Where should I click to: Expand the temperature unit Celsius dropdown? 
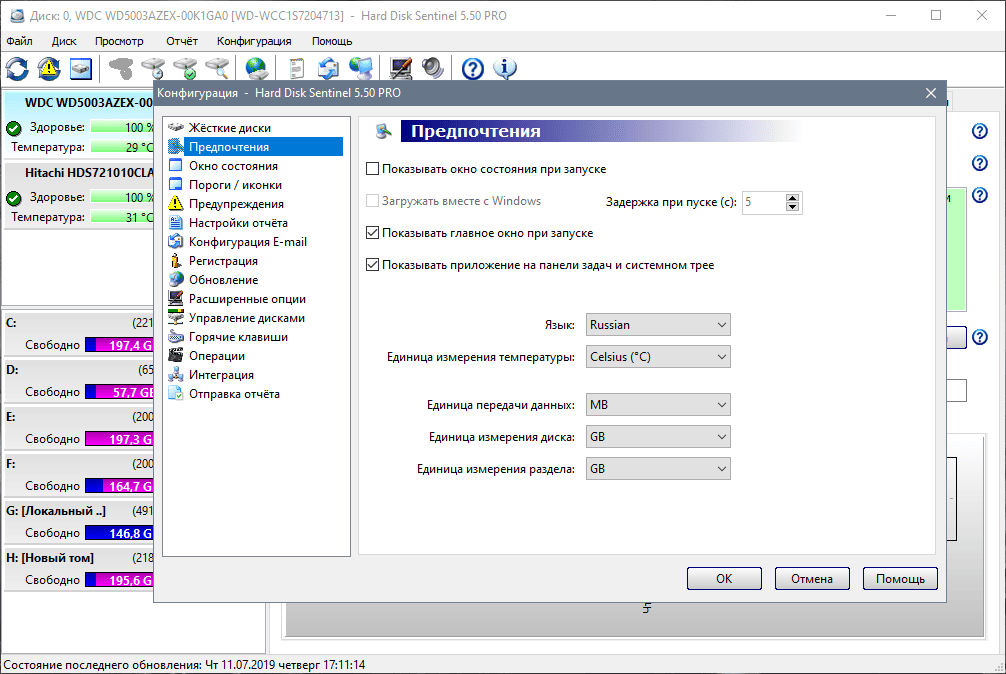[656, 357]
